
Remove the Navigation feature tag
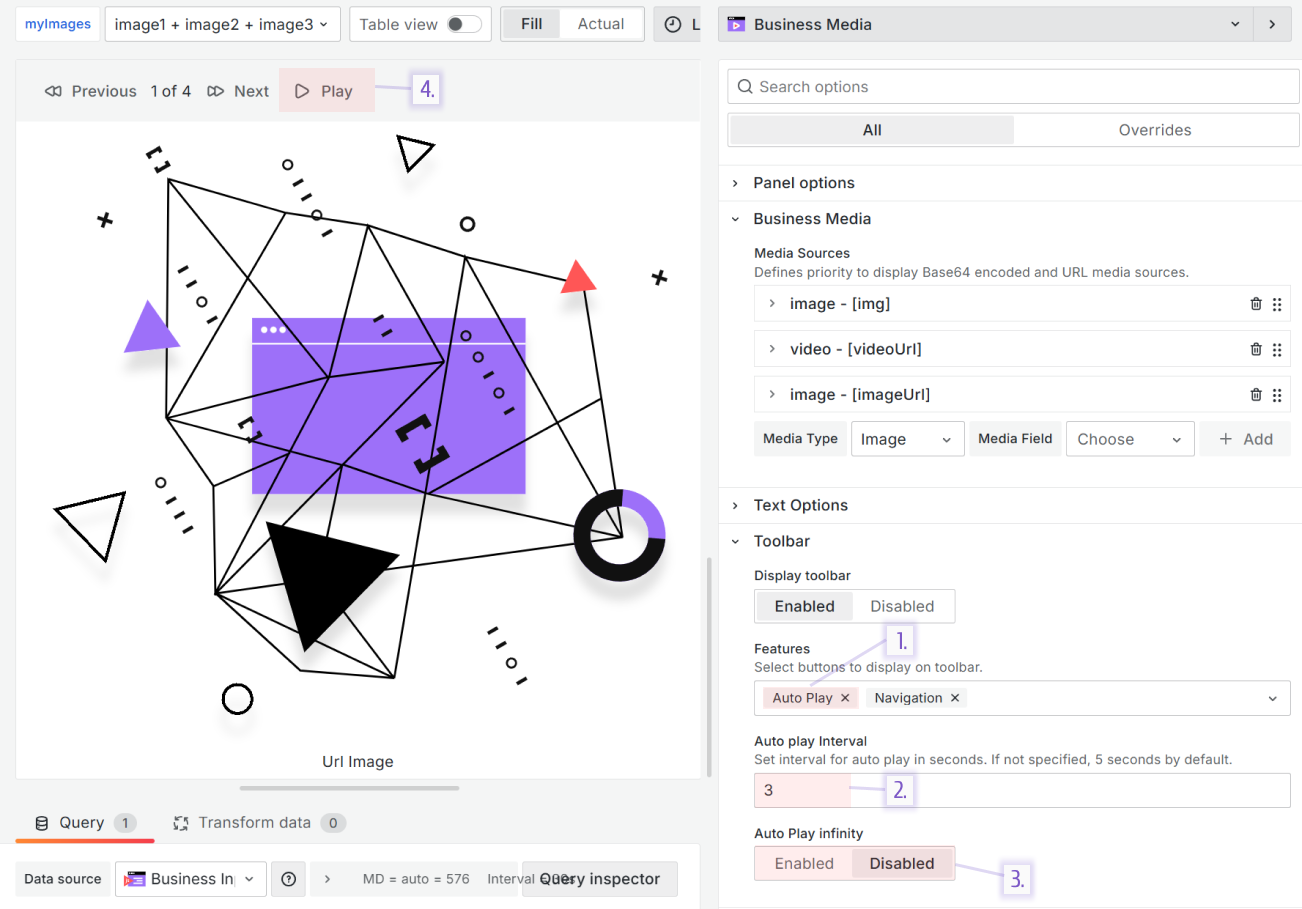click(x=955, y=698)
